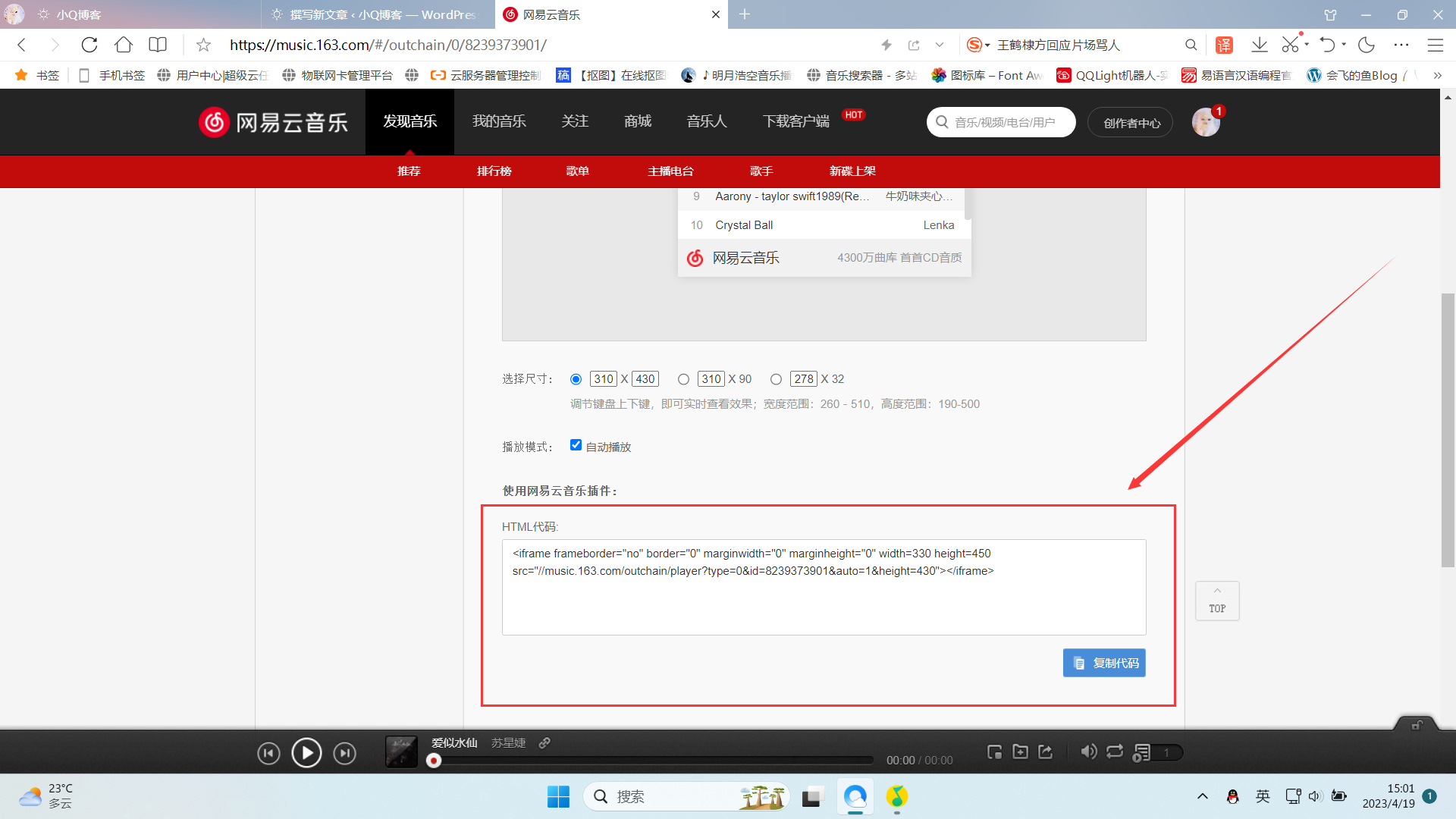Viewport: 1456px width, 819px height.
Task: Bookmark this page with star icon
Action: click(x=203, y=45)
